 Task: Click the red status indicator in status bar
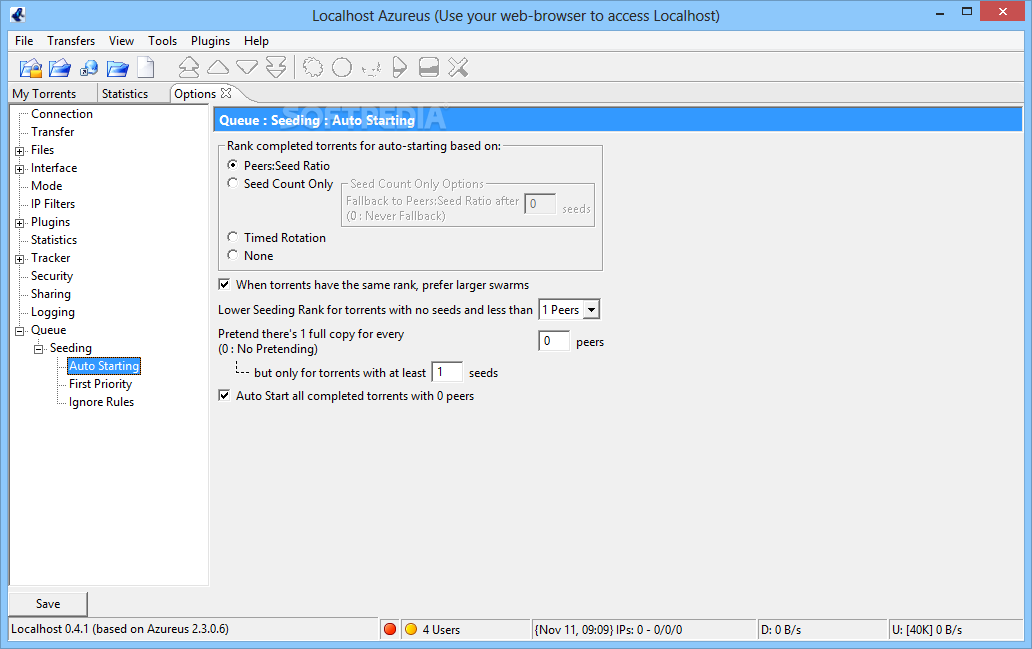[x=390, y=629]
